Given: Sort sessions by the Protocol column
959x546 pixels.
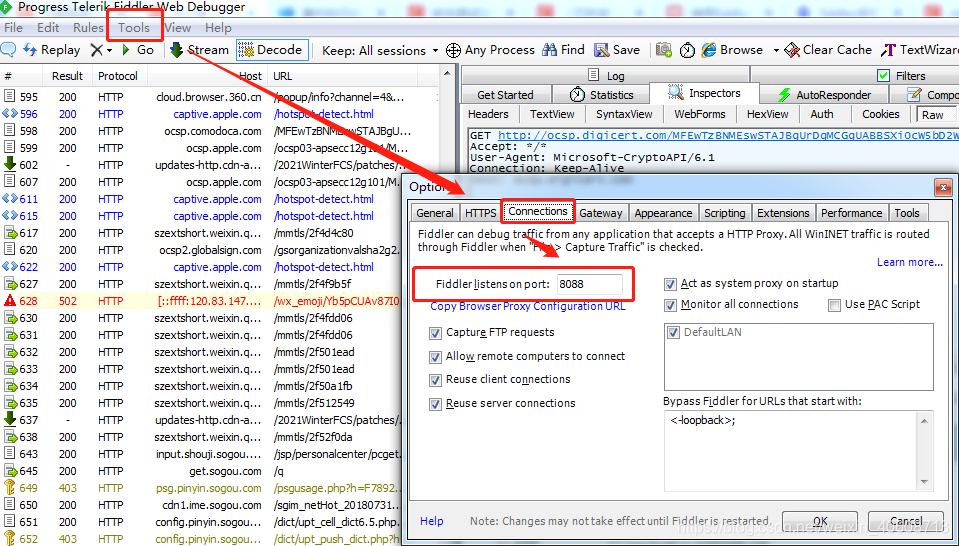Looking at the screenshot, I should pos(118,76).
